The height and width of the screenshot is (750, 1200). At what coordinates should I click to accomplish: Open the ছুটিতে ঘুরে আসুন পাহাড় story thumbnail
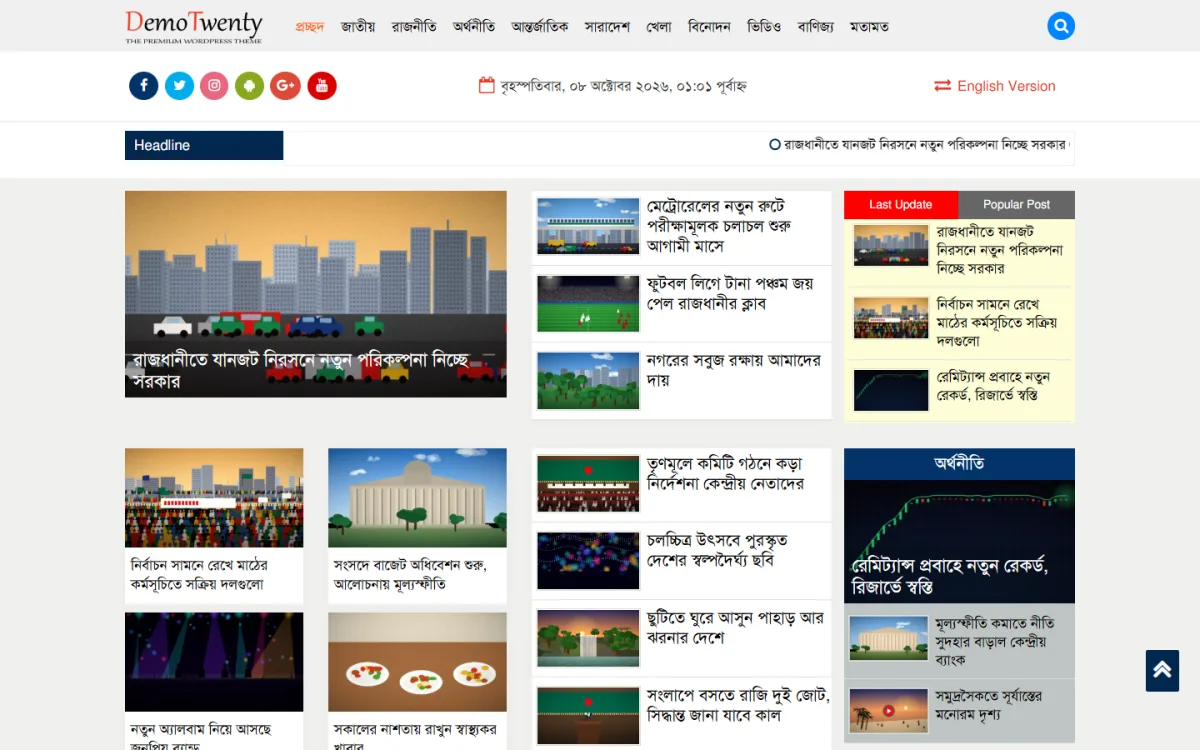point(588,638)
